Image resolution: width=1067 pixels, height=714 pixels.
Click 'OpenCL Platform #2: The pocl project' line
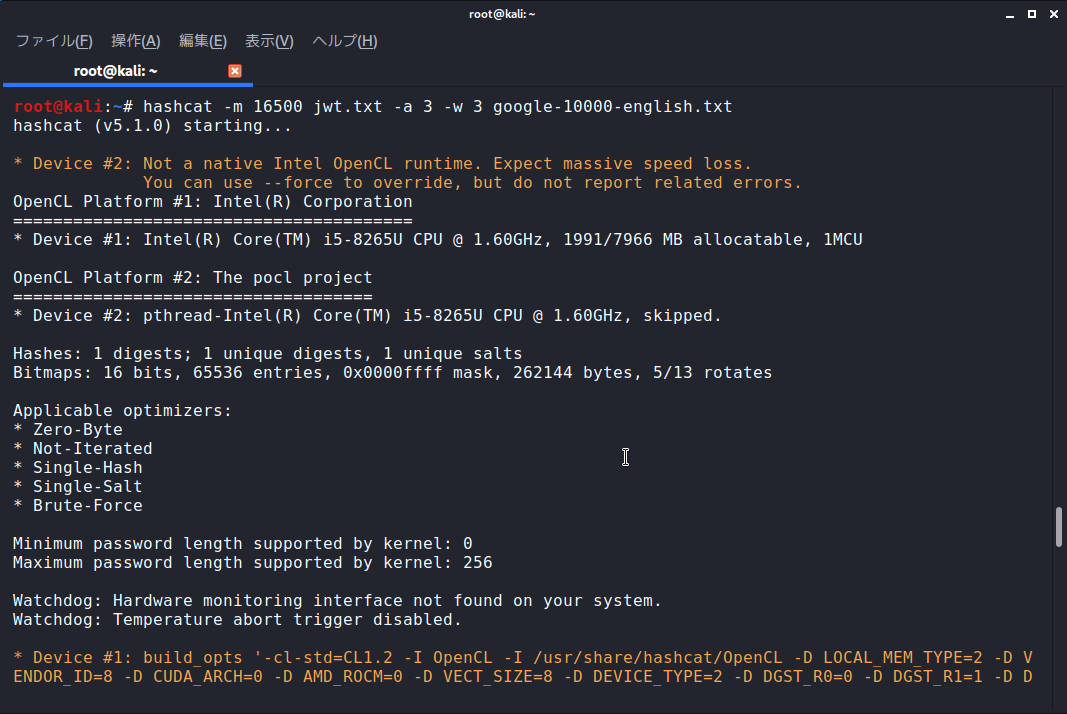click(x=193, y=278)
